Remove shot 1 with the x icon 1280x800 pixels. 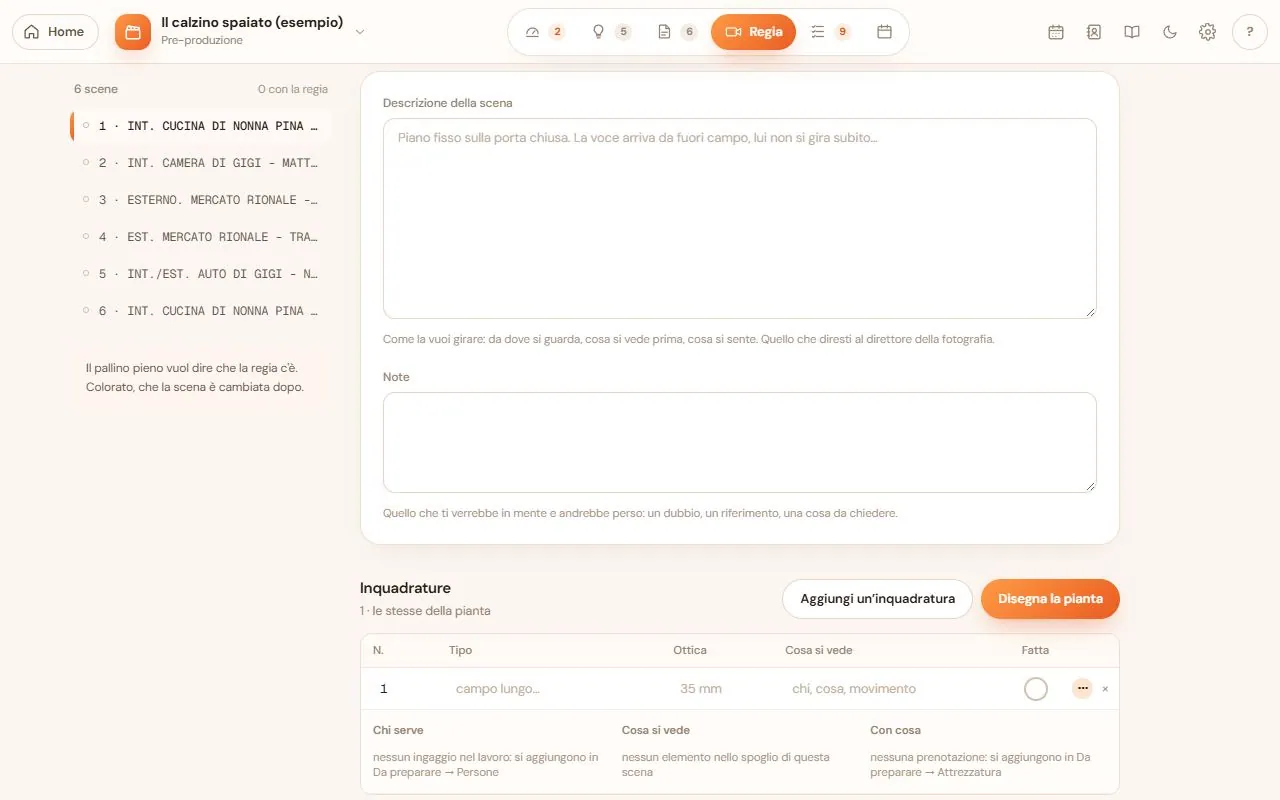click(x=1105, y=689)
